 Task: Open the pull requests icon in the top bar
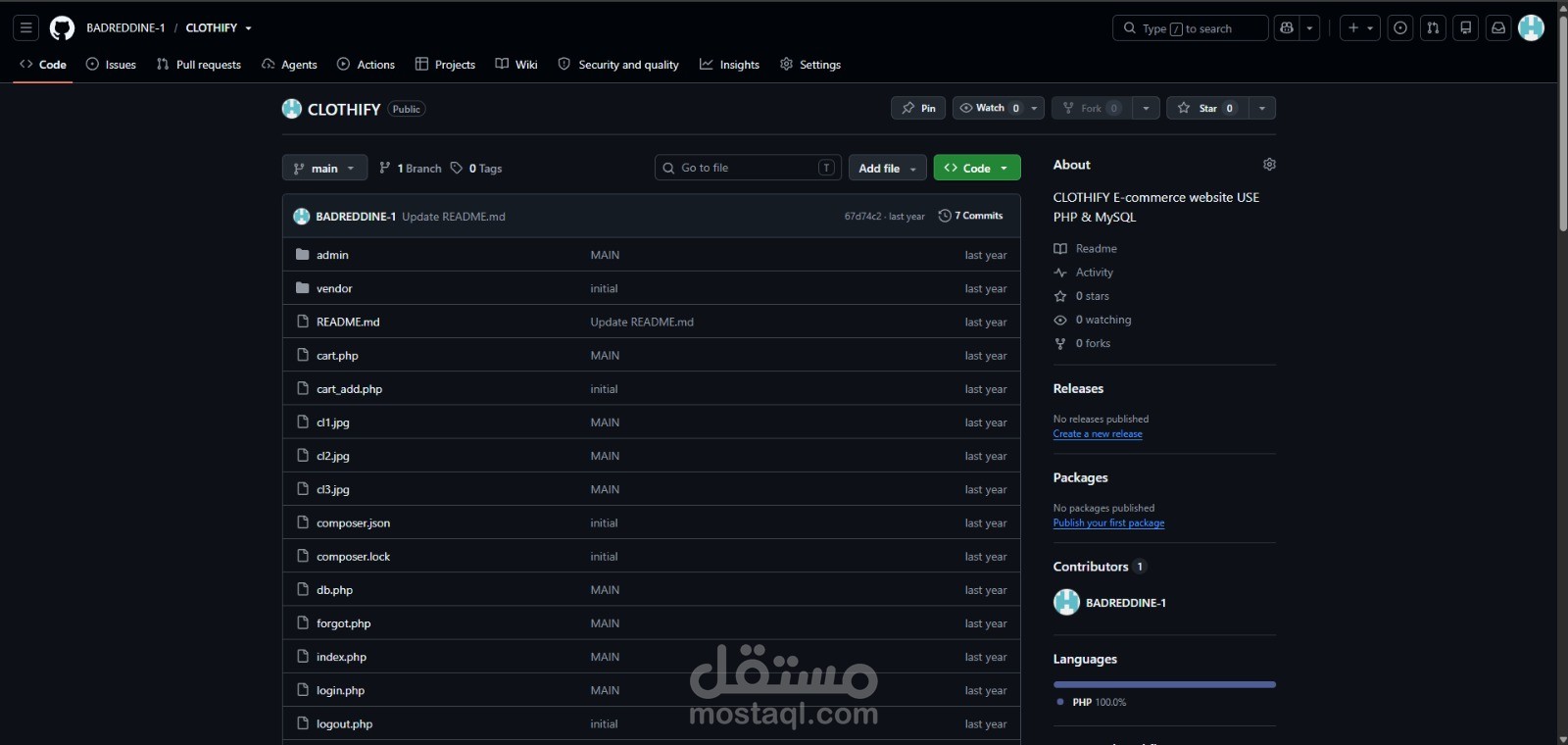coord(1433,28)
